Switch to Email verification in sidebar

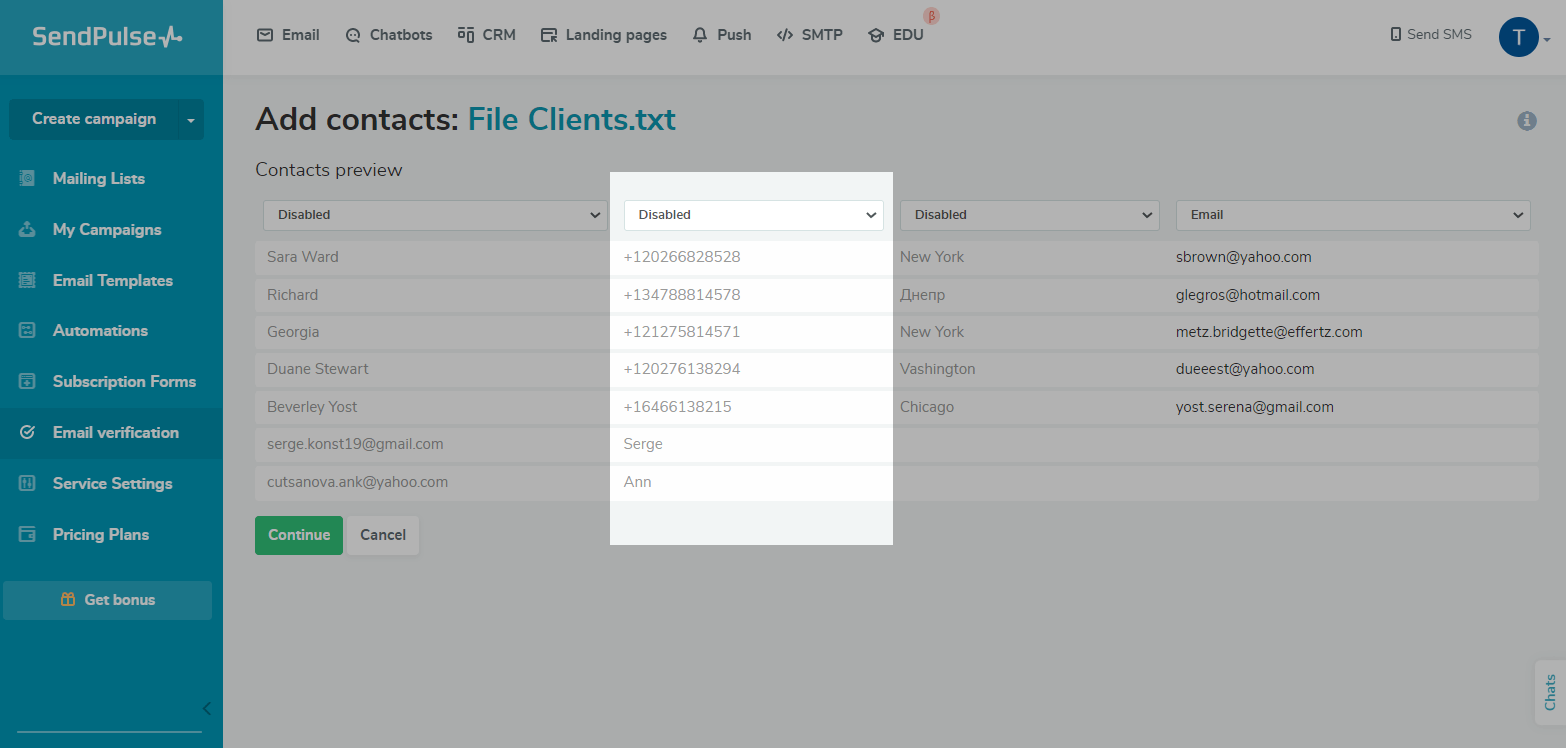(115, 432)
